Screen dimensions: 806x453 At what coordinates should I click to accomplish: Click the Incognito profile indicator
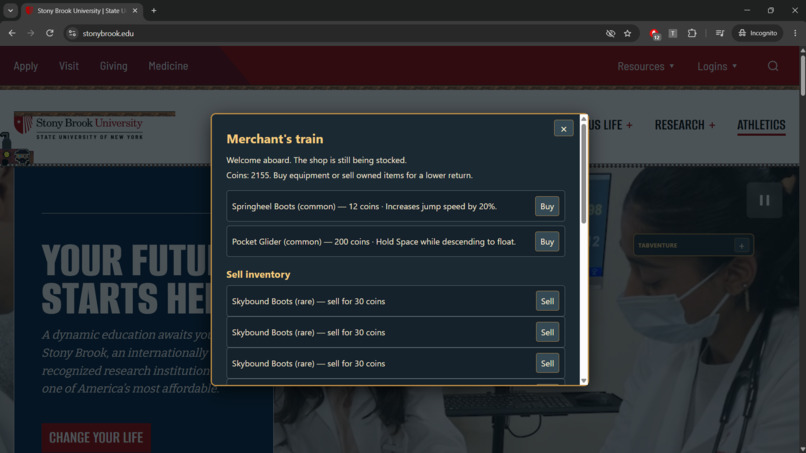click(x=758, y=33)
